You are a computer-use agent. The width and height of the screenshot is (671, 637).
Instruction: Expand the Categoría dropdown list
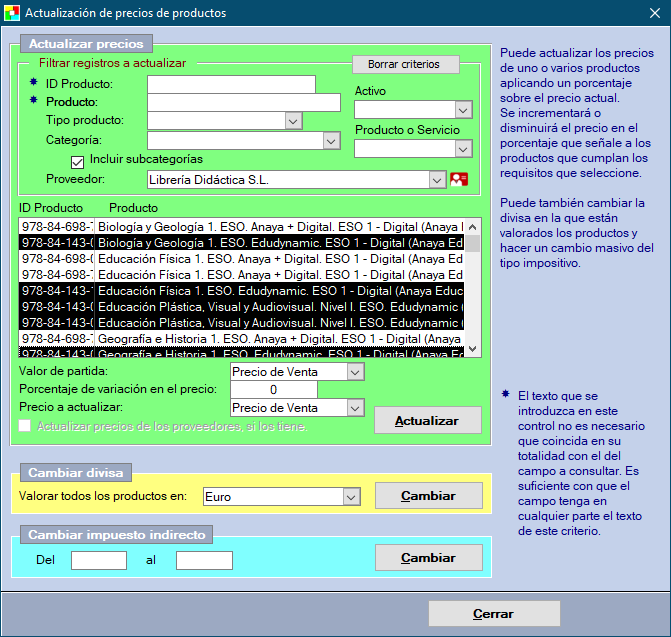click(331, 141)
